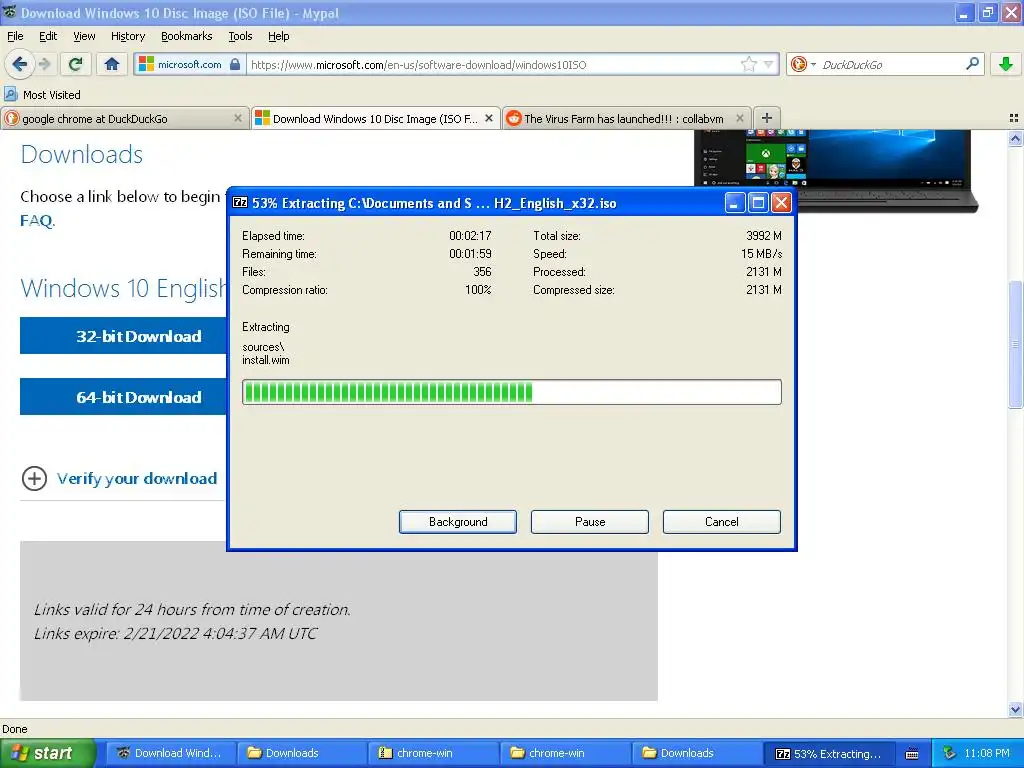The width and height of the screenshot is (1024, 768).
Task: Open the Tools menu
Action: pos(240,36)
